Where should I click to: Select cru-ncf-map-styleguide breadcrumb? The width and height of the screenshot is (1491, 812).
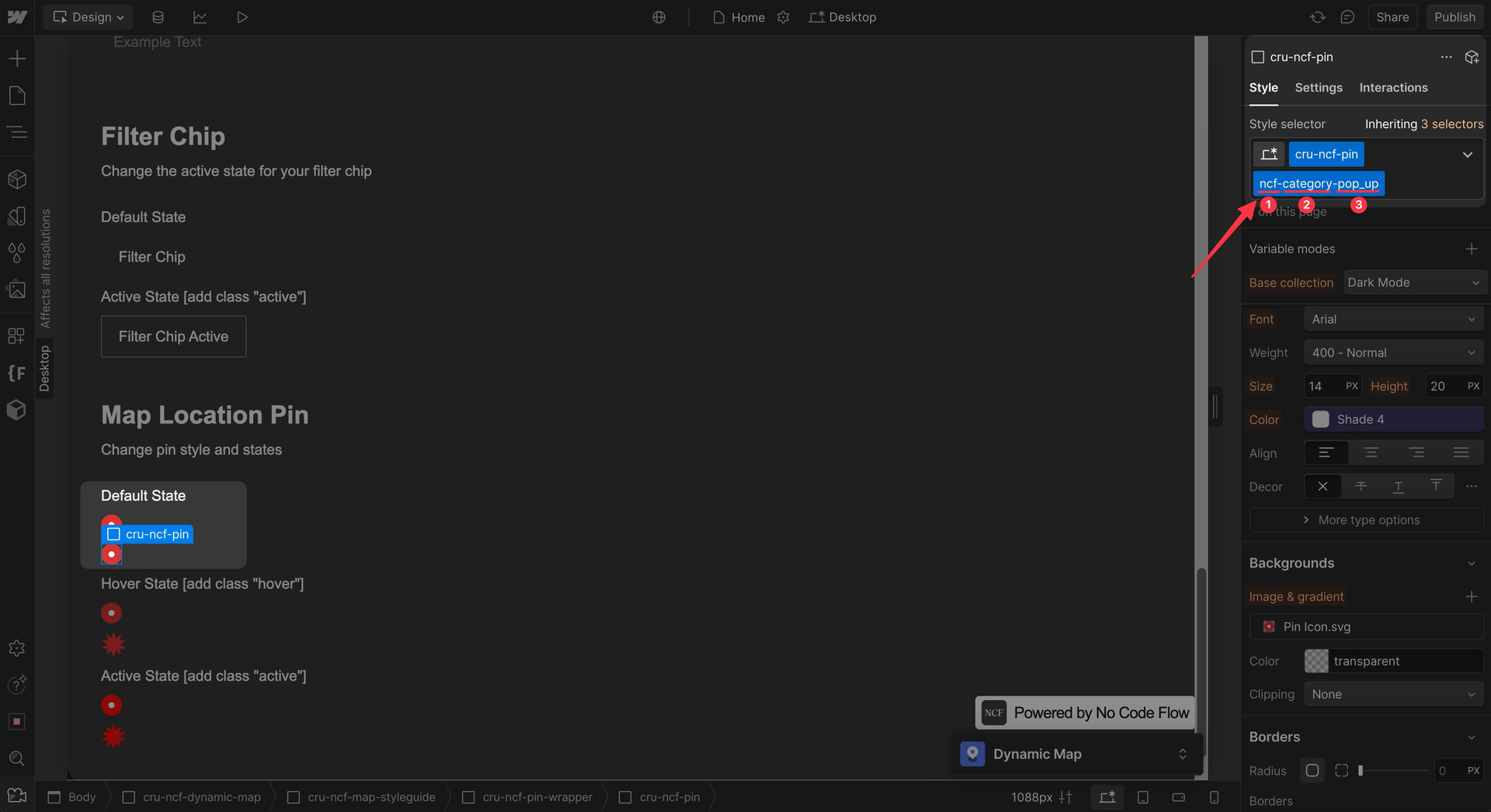362,797
